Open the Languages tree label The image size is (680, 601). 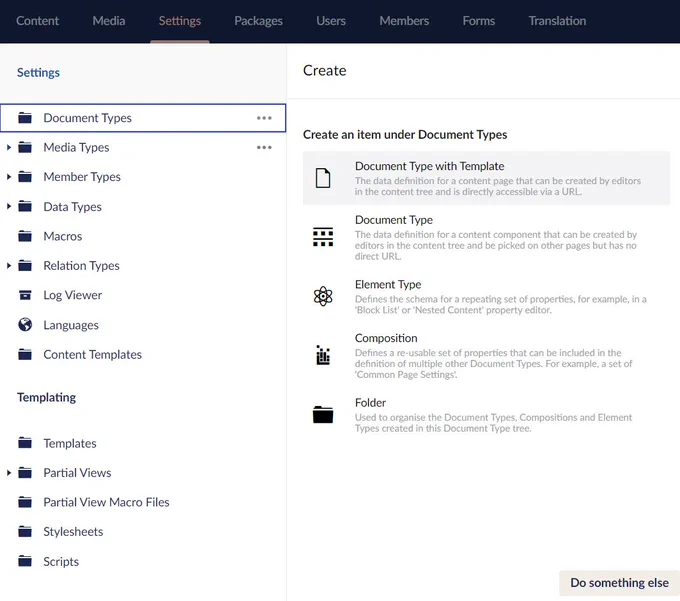point(71,325)
